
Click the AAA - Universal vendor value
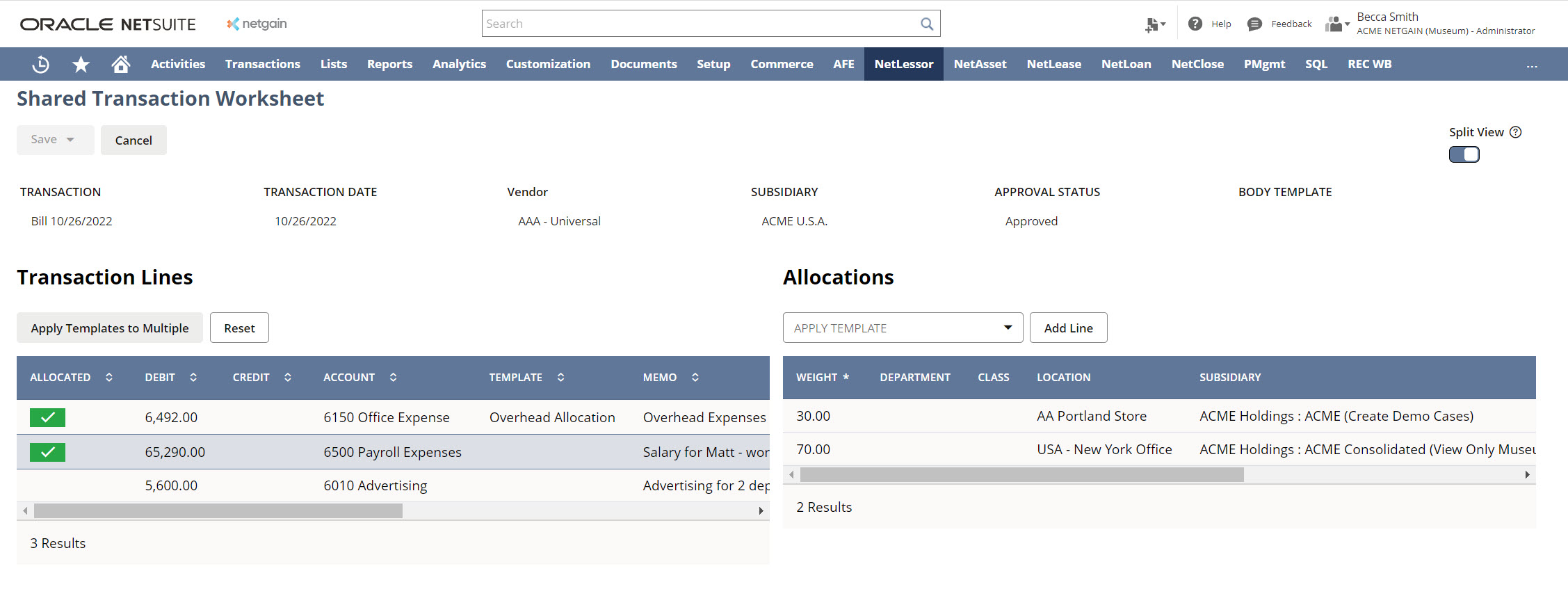tap(559, 221)
